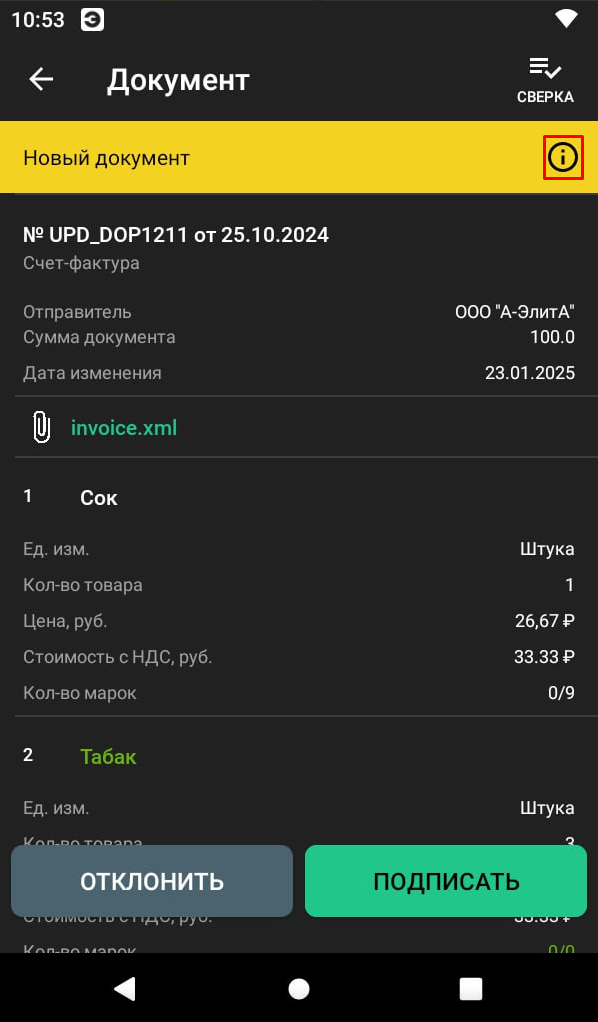The width and height of the screenshot is (598, 1022).
Task: Click the paperclip attachment icon
Action: click(x=41, y=428)
